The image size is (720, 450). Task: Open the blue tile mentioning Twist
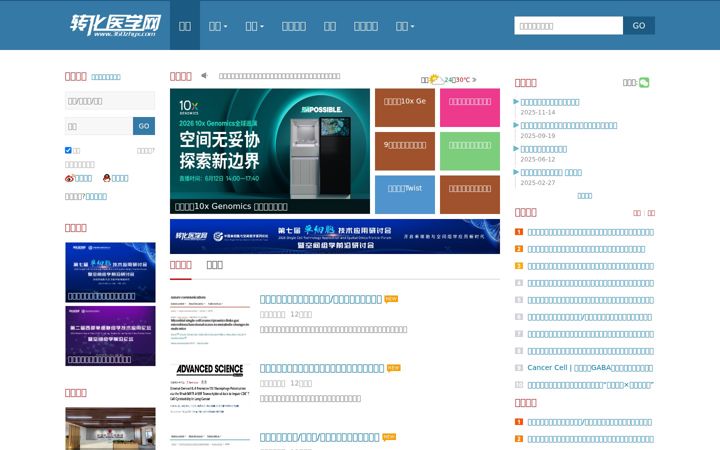(x=405, y=195)
